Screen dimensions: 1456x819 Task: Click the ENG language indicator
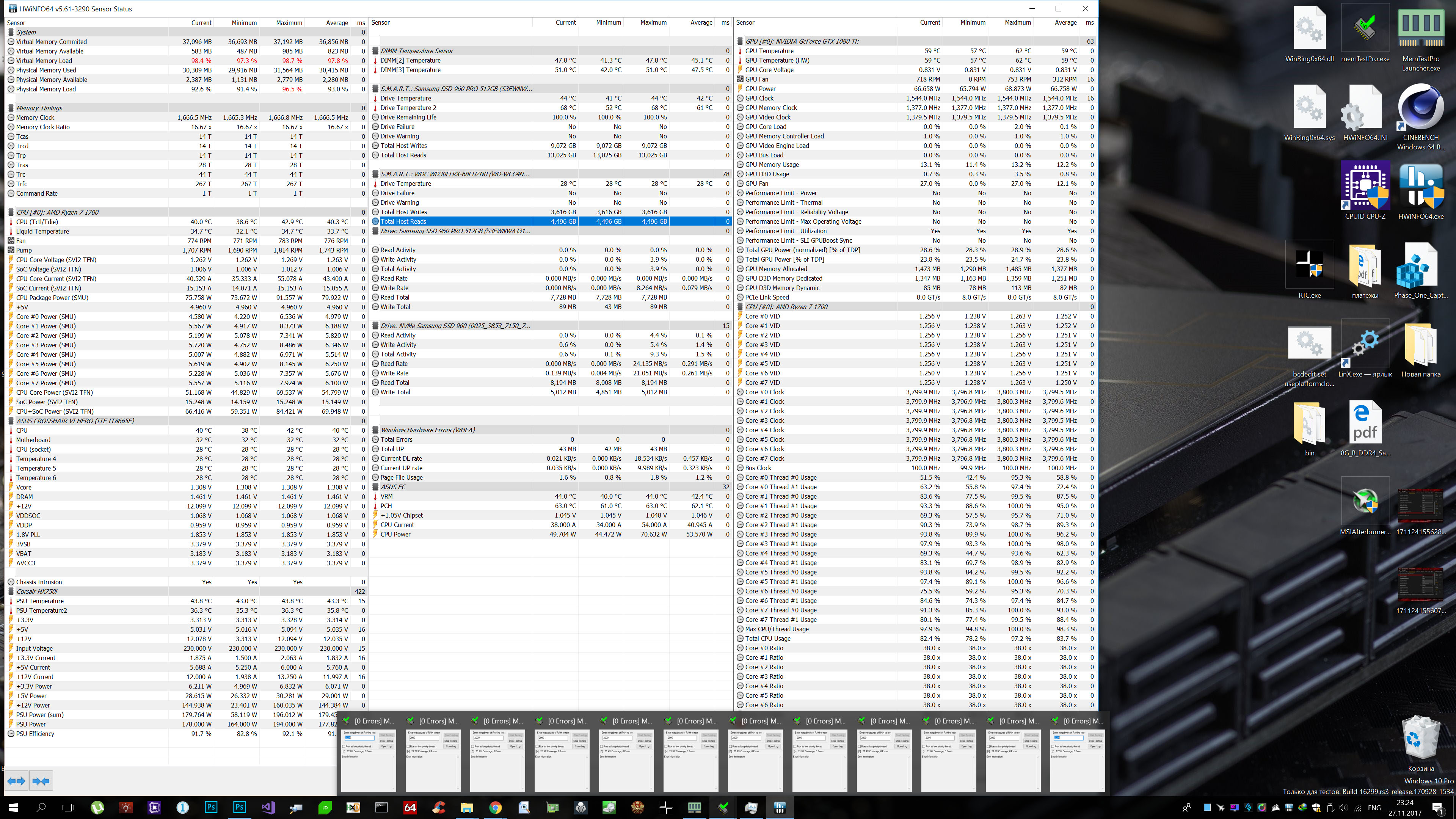point(1374,808)
